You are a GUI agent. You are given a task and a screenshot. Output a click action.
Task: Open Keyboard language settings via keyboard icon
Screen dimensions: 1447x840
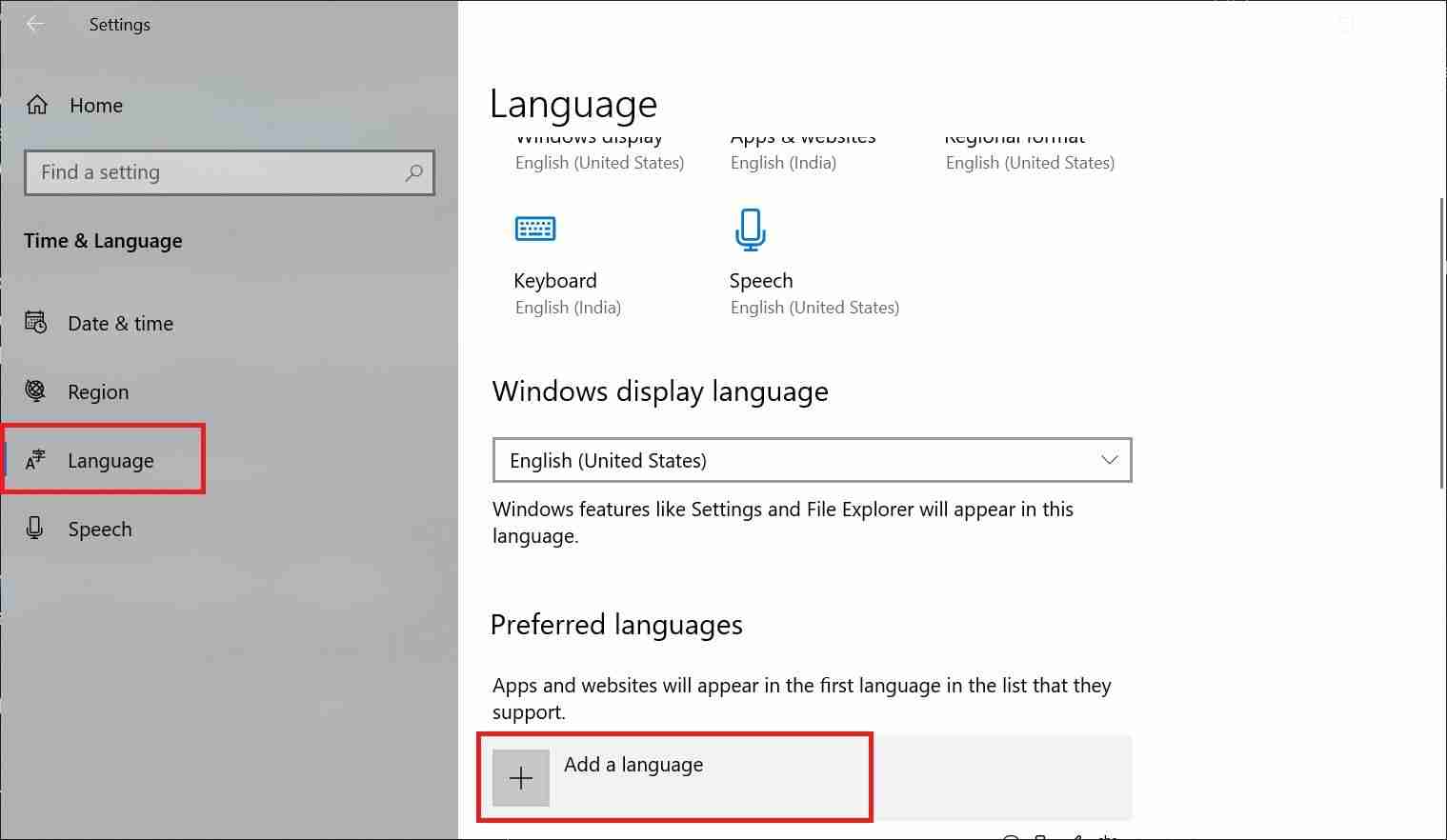pos(535,229)
